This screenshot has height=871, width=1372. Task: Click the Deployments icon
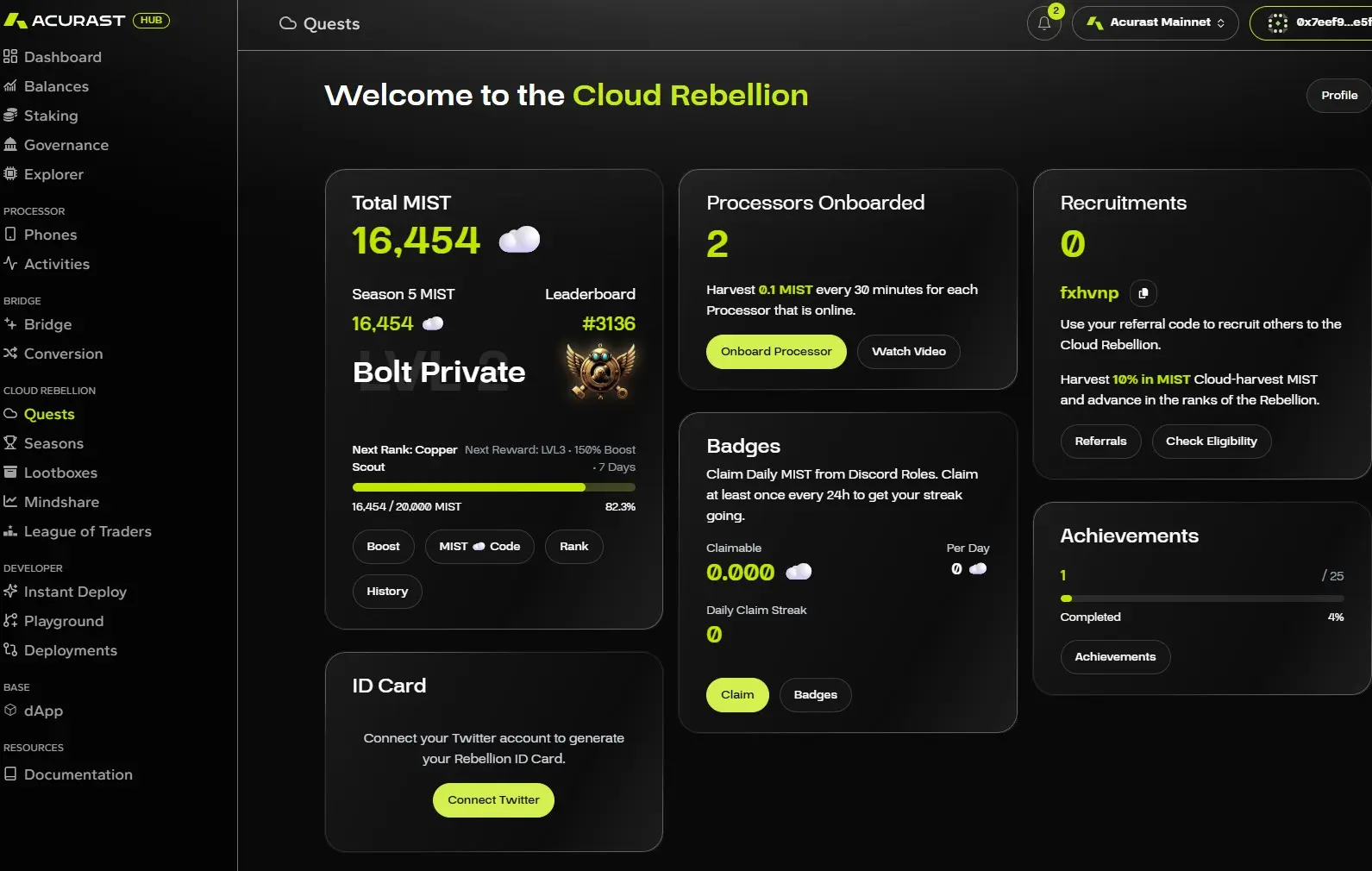pyautogui.click(x=10, y=650)
